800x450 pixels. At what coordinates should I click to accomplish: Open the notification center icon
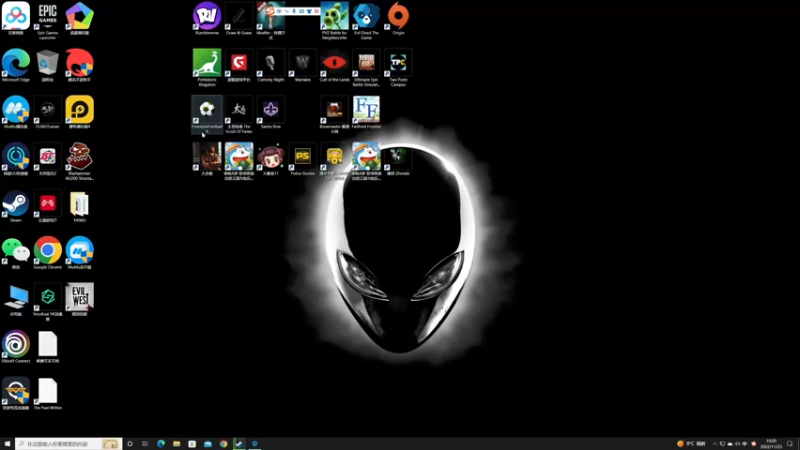click(x=790, y=444)
